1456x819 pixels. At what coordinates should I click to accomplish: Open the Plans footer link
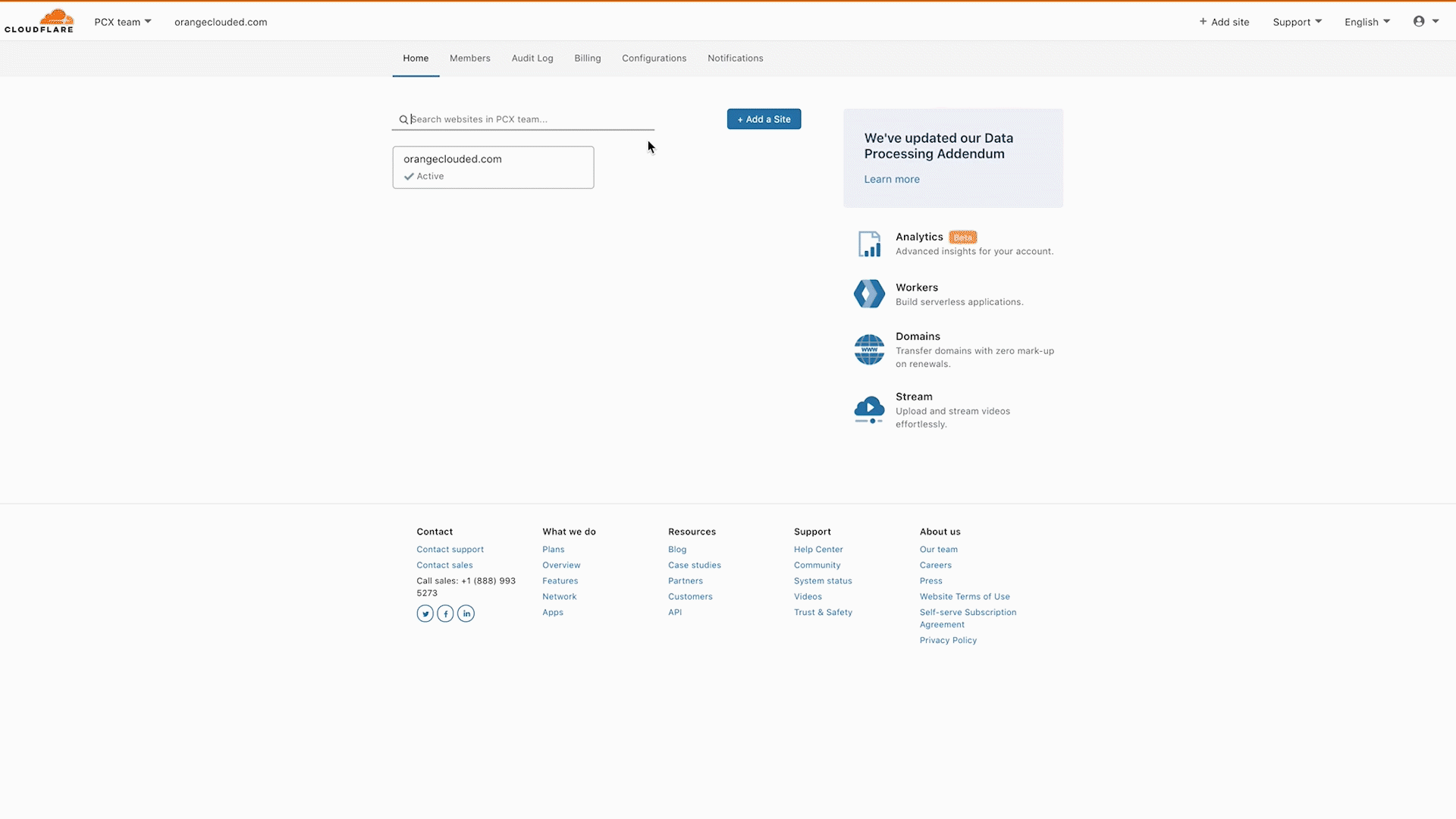[553, 550]
